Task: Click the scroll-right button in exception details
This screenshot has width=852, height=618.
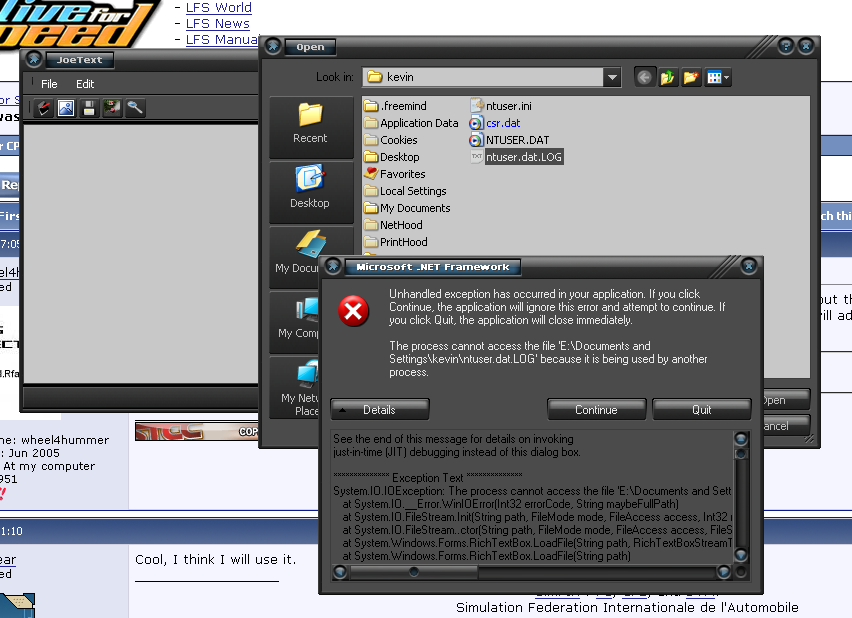Action: tap(723, 572)
